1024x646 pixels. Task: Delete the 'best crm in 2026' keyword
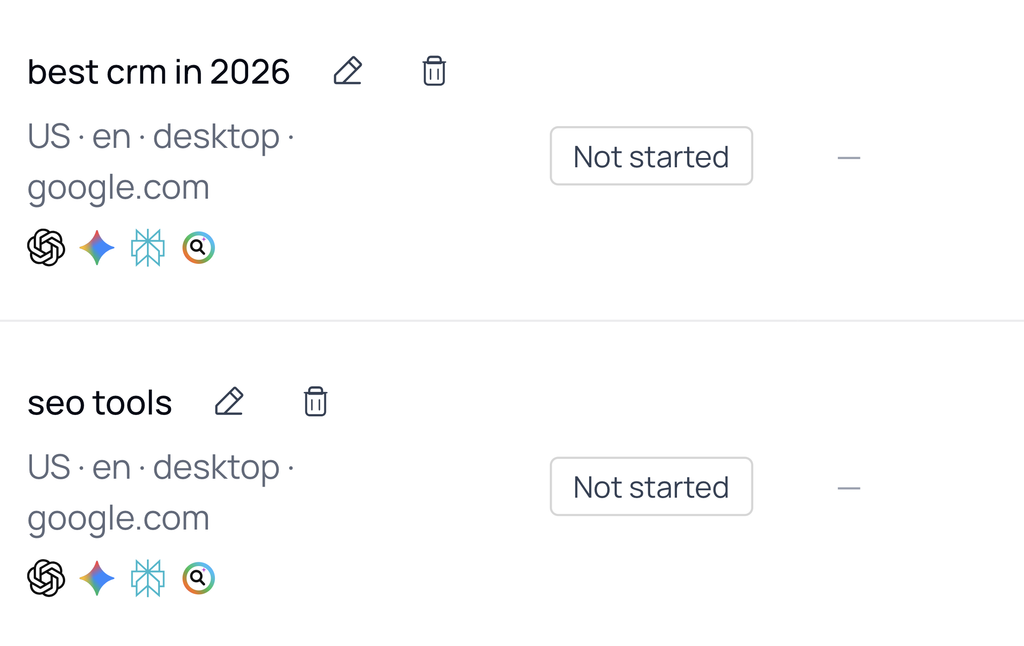434,71
